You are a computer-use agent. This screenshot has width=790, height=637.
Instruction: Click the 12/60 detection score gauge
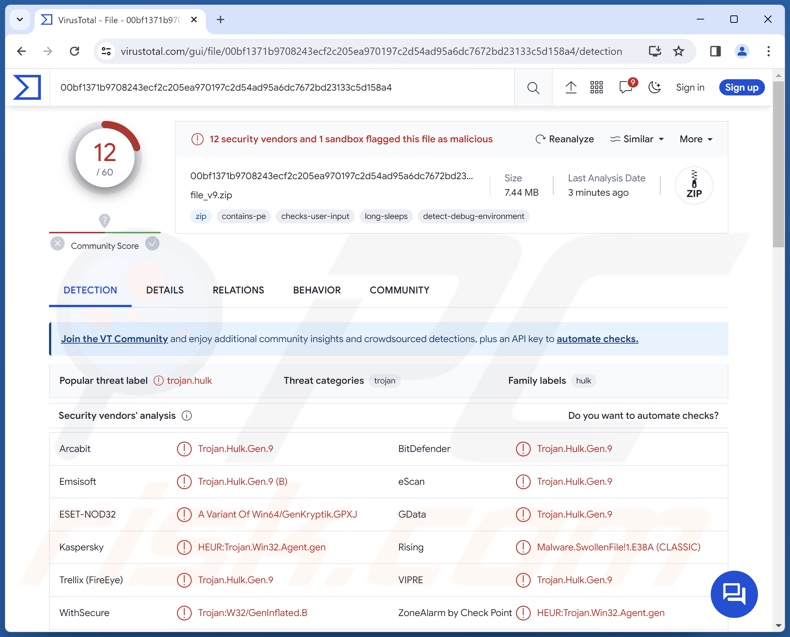[x=105, y=158]
